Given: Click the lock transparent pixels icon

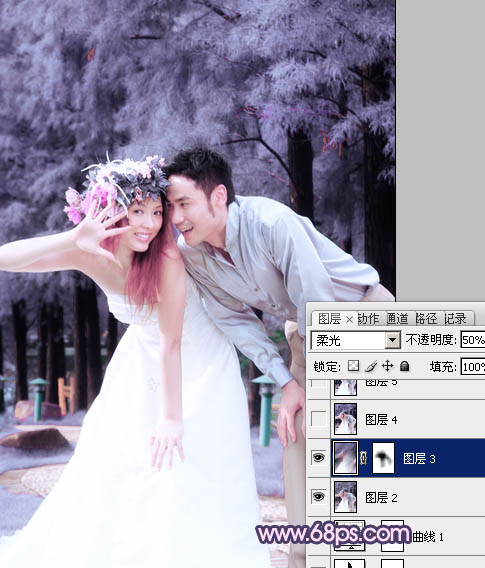Looking at the screenshot, I should pyautogui.click(x=353, y=366).
